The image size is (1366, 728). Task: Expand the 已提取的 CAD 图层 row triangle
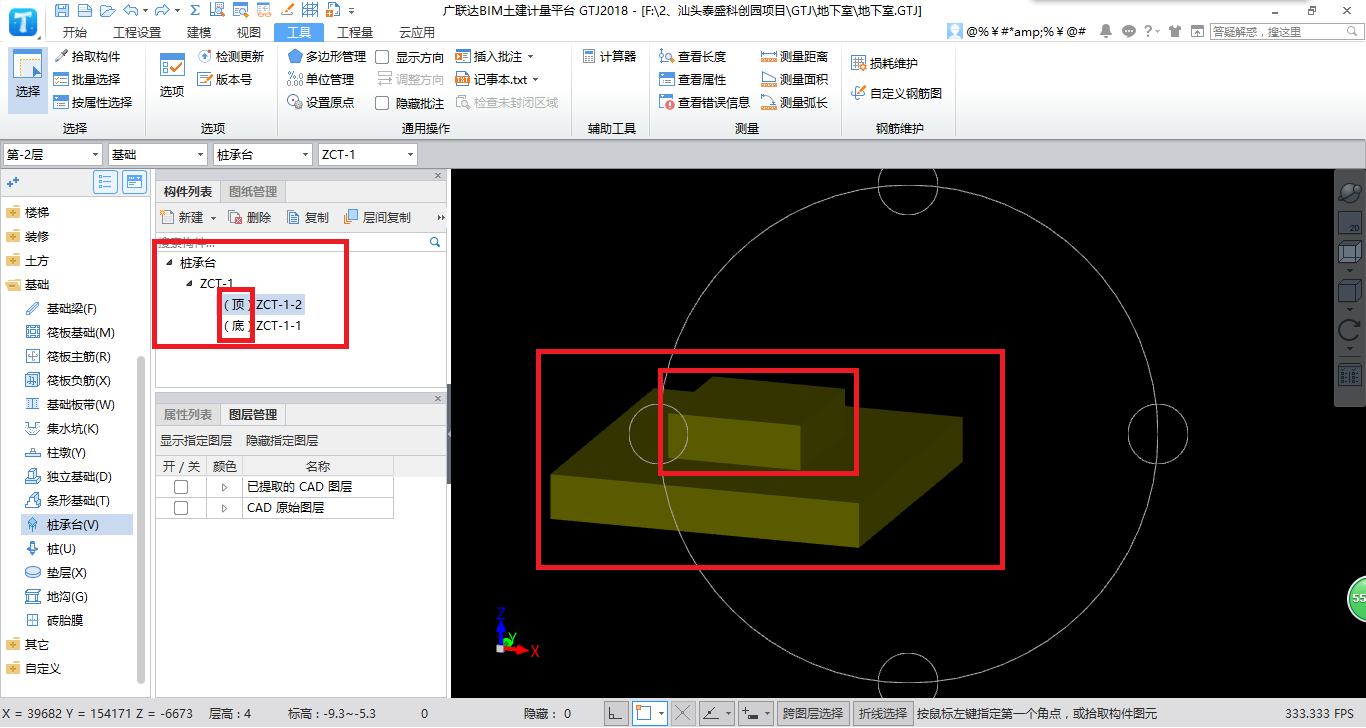(x=224, y=487)
